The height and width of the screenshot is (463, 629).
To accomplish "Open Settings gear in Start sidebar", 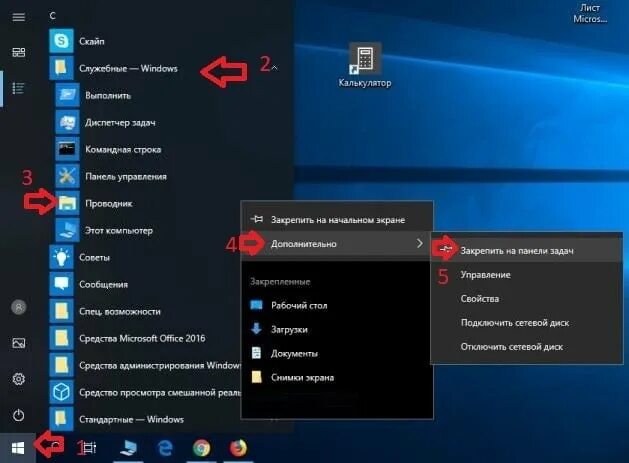I will coord(18,379).
